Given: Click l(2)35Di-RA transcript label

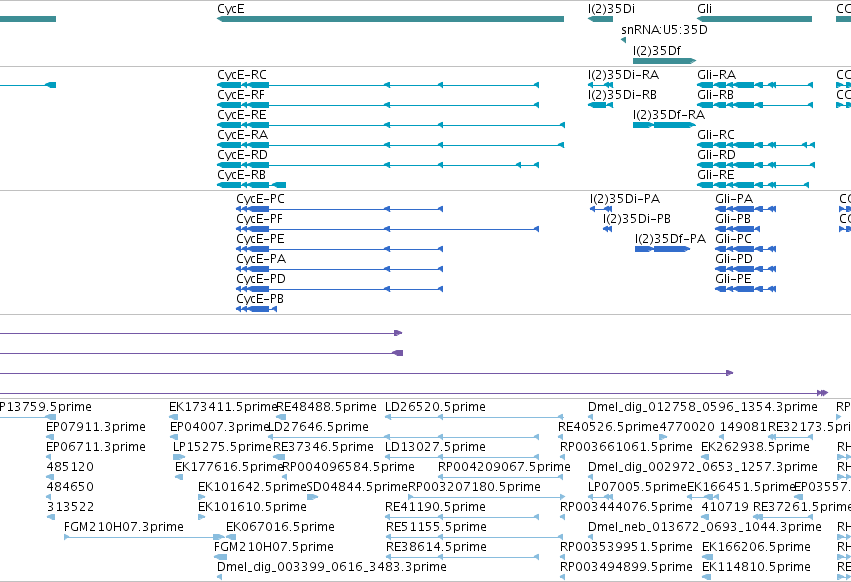Looking at the screenshot, I should [624, 75].
